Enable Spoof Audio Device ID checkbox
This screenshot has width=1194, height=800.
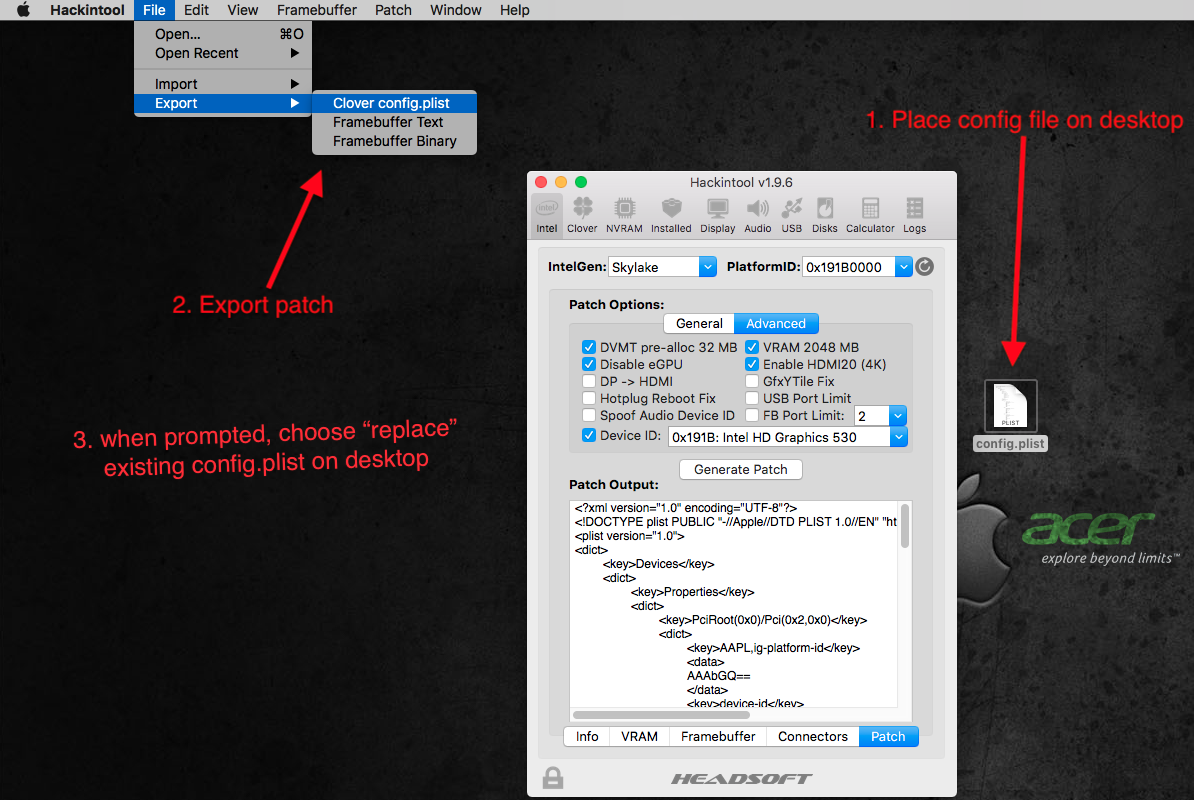point(589,416)
